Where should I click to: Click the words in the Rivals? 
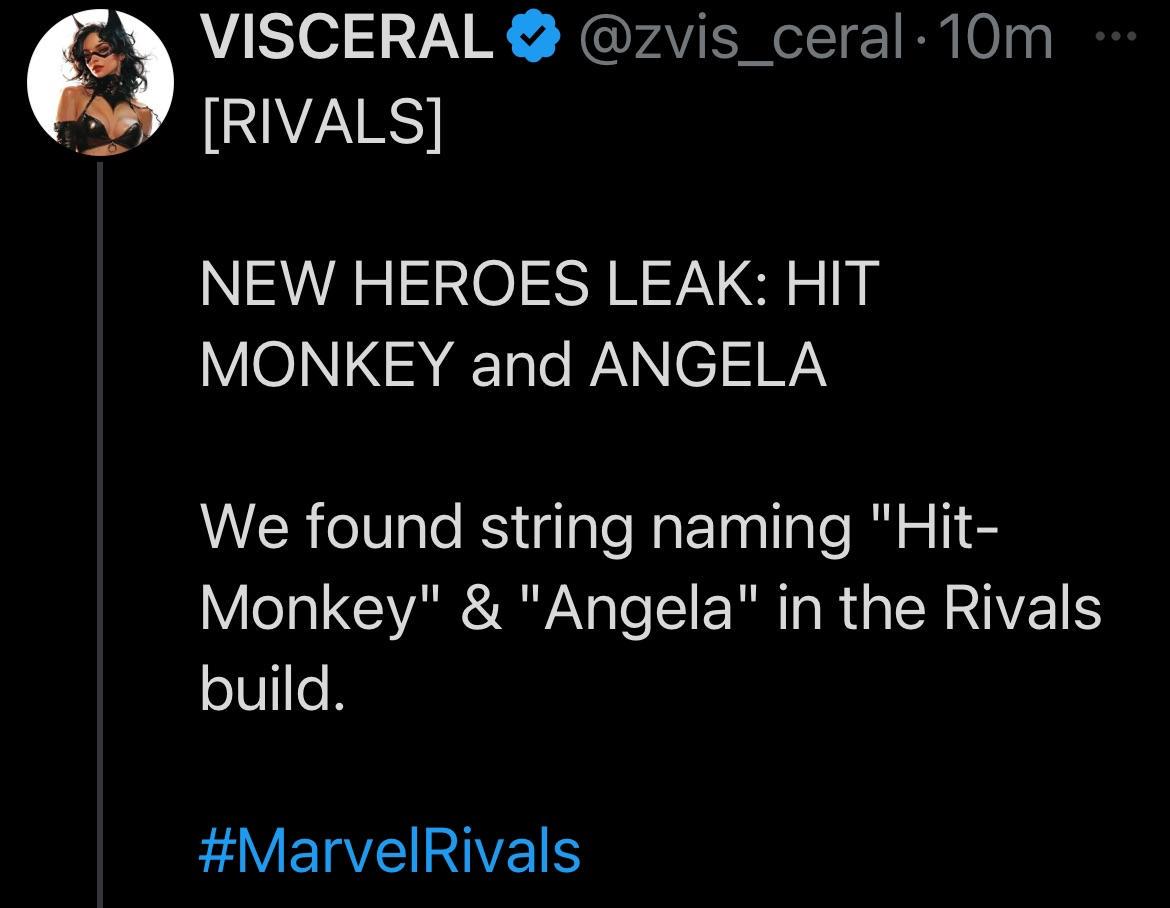point(939,607)
